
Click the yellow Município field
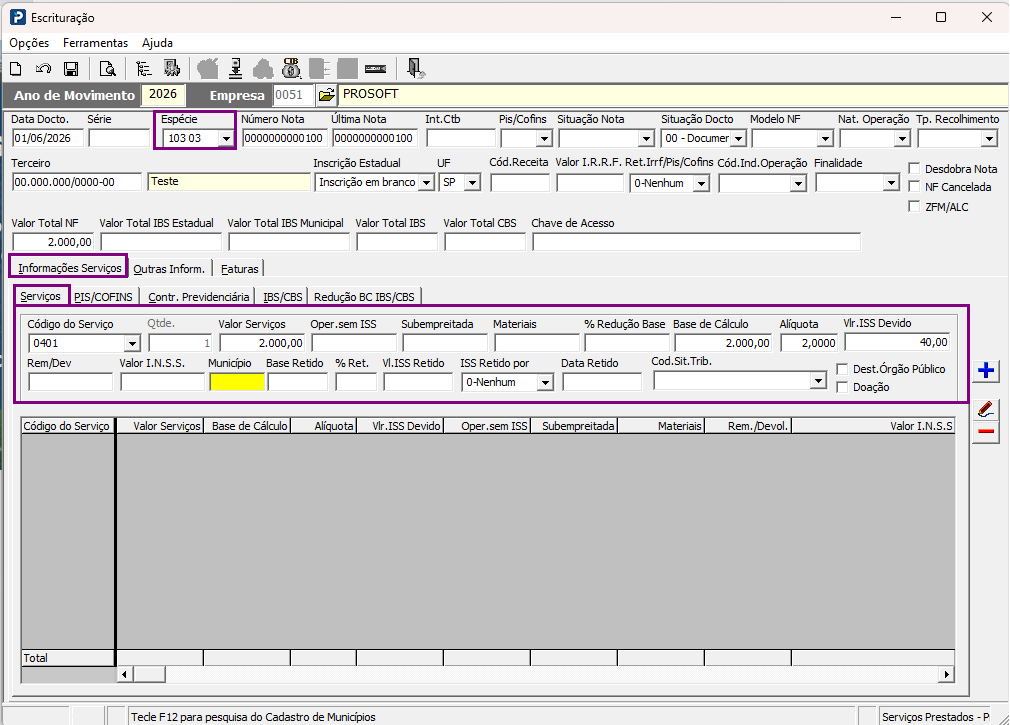click(236, 382)
